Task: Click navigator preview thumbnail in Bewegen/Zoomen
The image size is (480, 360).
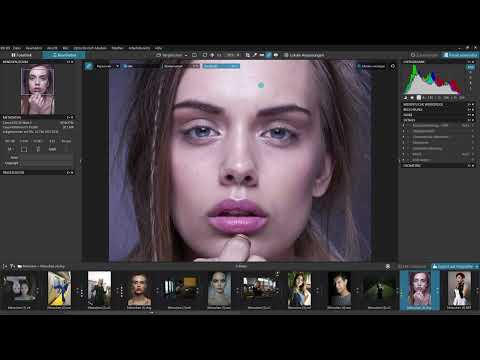Action: click(37, 90)
